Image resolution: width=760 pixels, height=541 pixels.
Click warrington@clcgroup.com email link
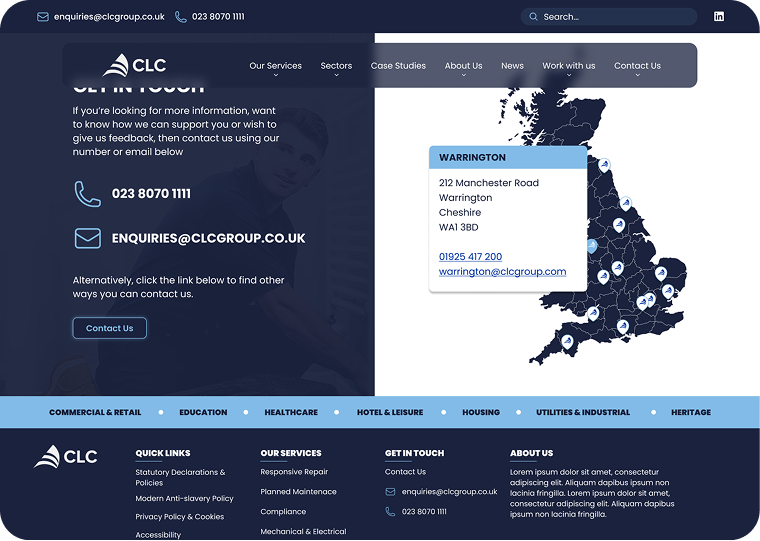click(502, 271)
